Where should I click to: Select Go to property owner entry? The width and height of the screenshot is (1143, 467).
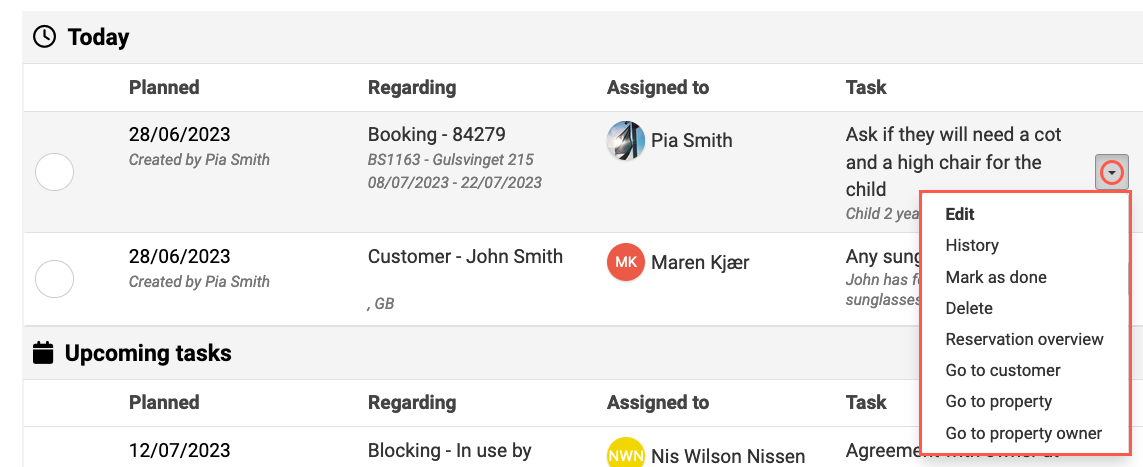[x=1023, y=433]
